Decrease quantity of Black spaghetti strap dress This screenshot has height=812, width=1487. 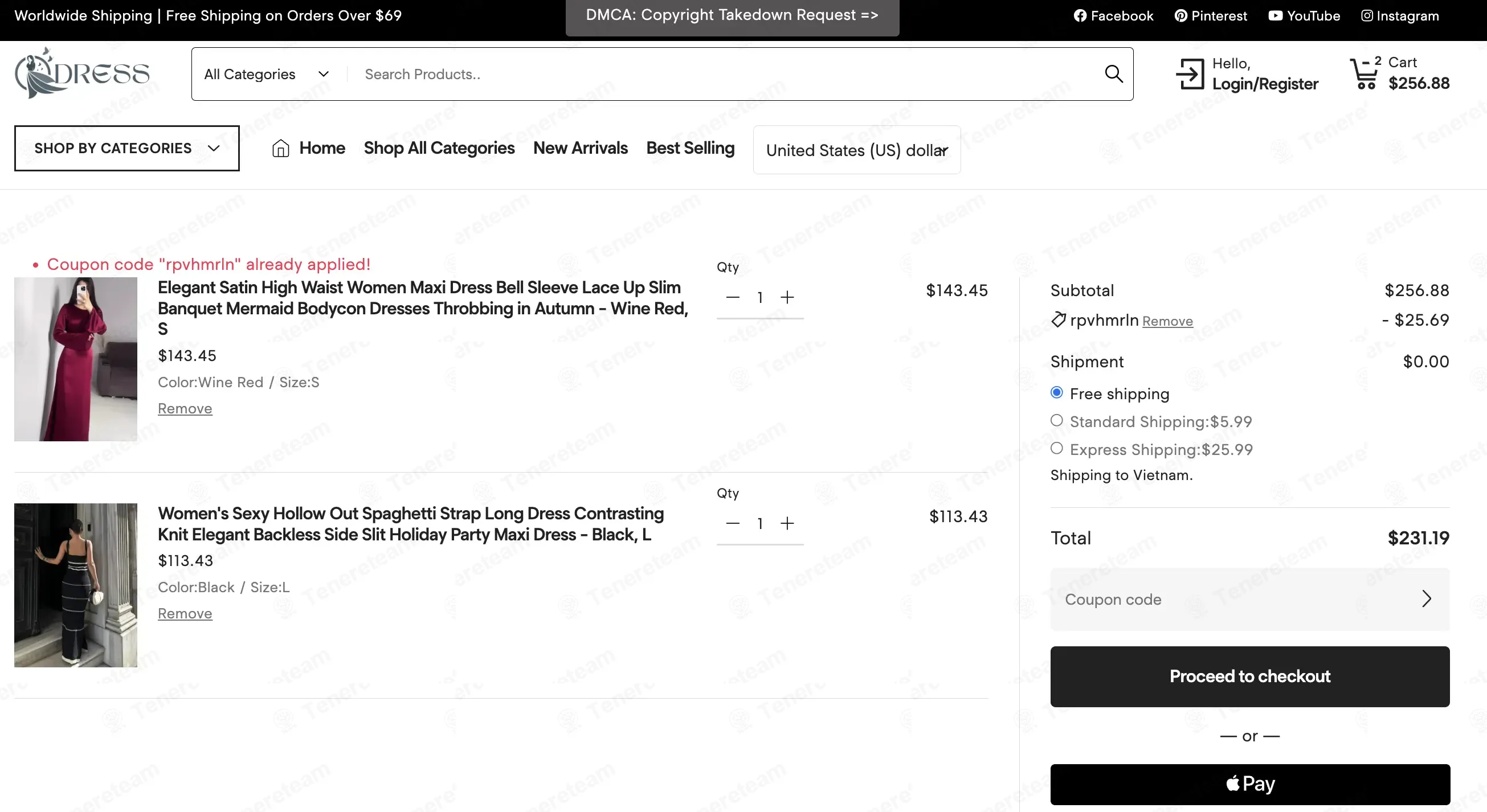click(733, 523)
